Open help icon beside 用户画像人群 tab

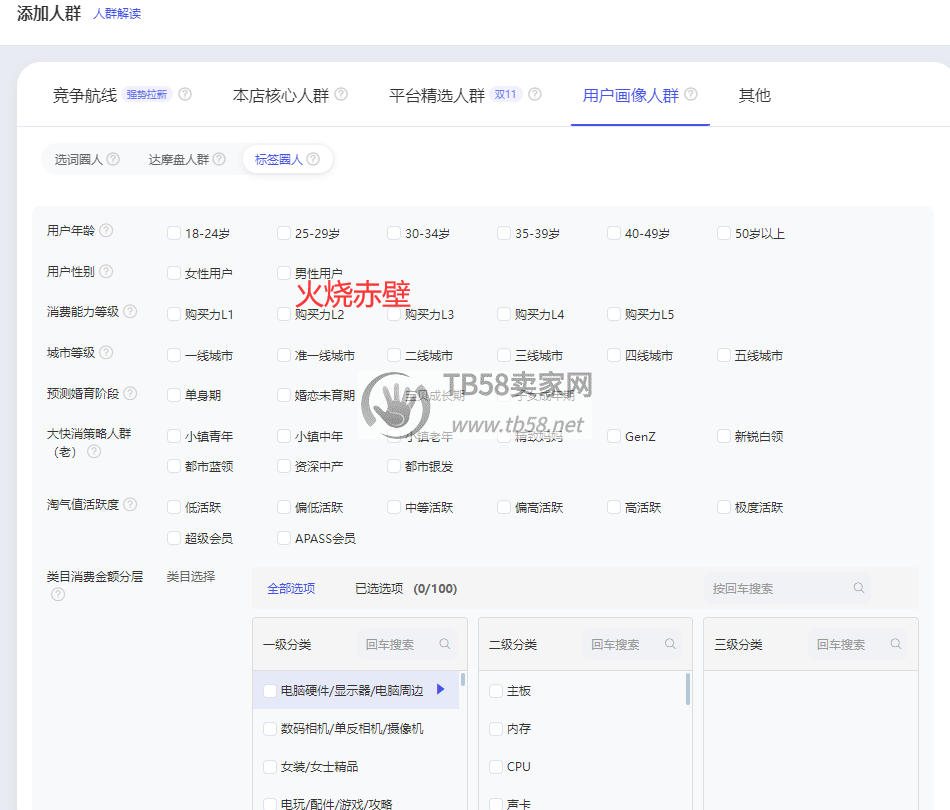[x=691, y=95]
